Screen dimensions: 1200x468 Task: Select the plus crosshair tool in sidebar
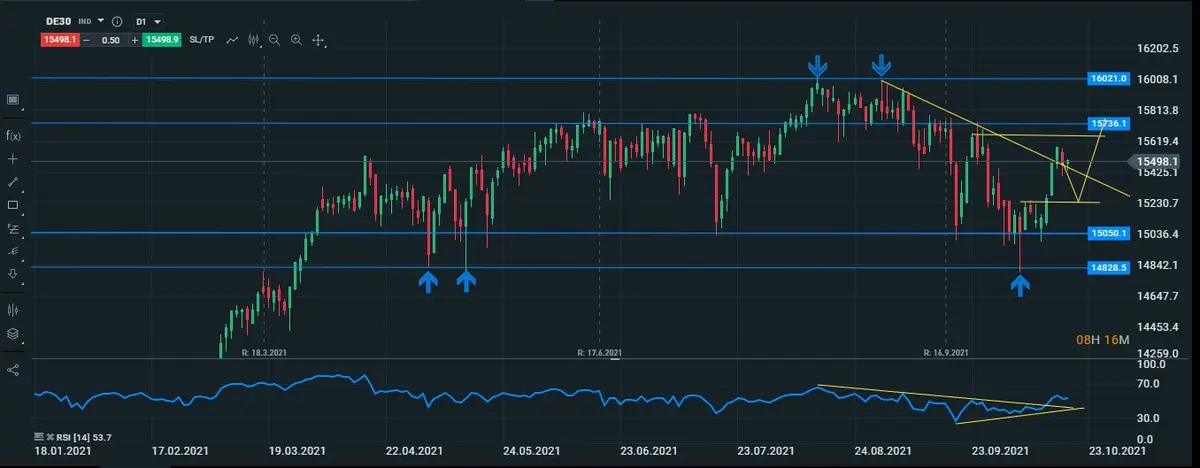(x=13, y=160)
